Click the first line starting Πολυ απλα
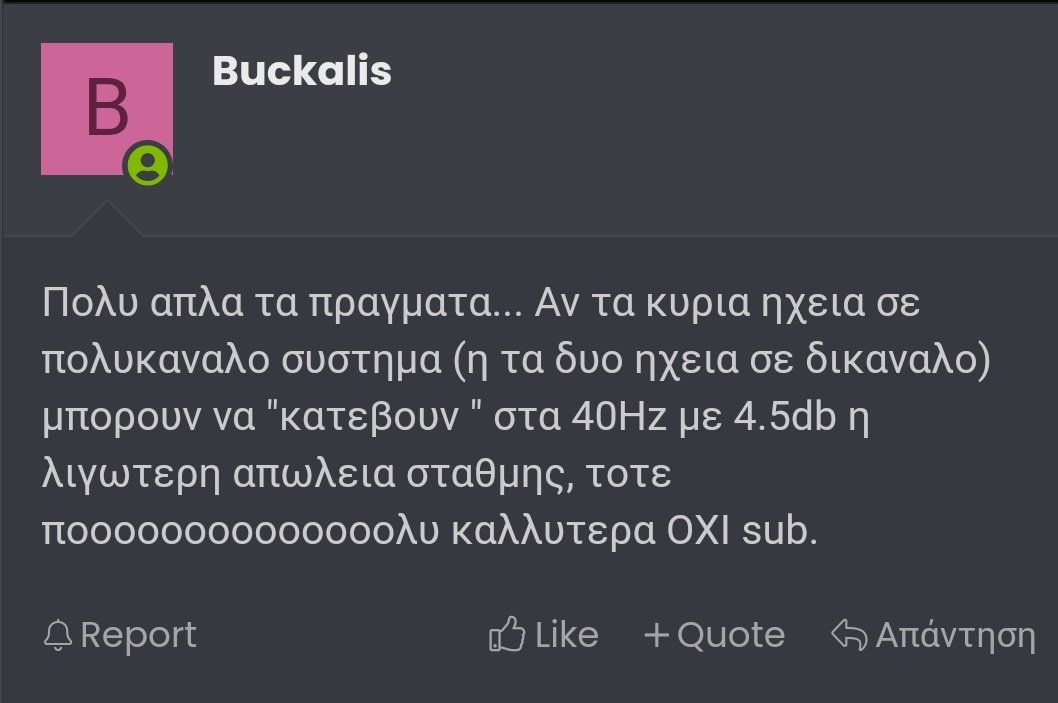The image size is (1058, 703). coord(481,302)
